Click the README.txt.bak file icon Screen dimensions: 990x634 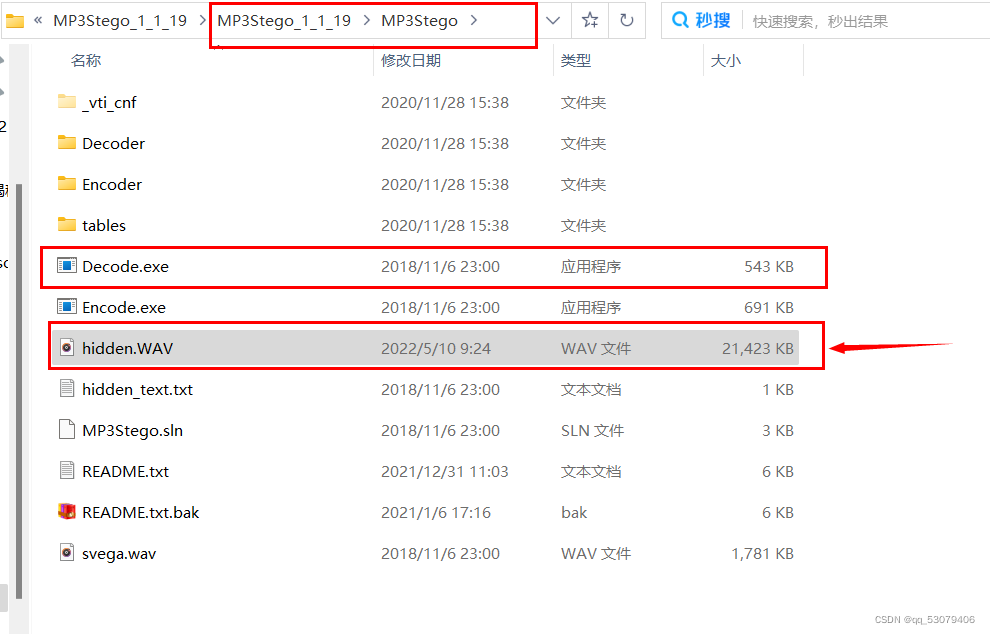point(67,511)
